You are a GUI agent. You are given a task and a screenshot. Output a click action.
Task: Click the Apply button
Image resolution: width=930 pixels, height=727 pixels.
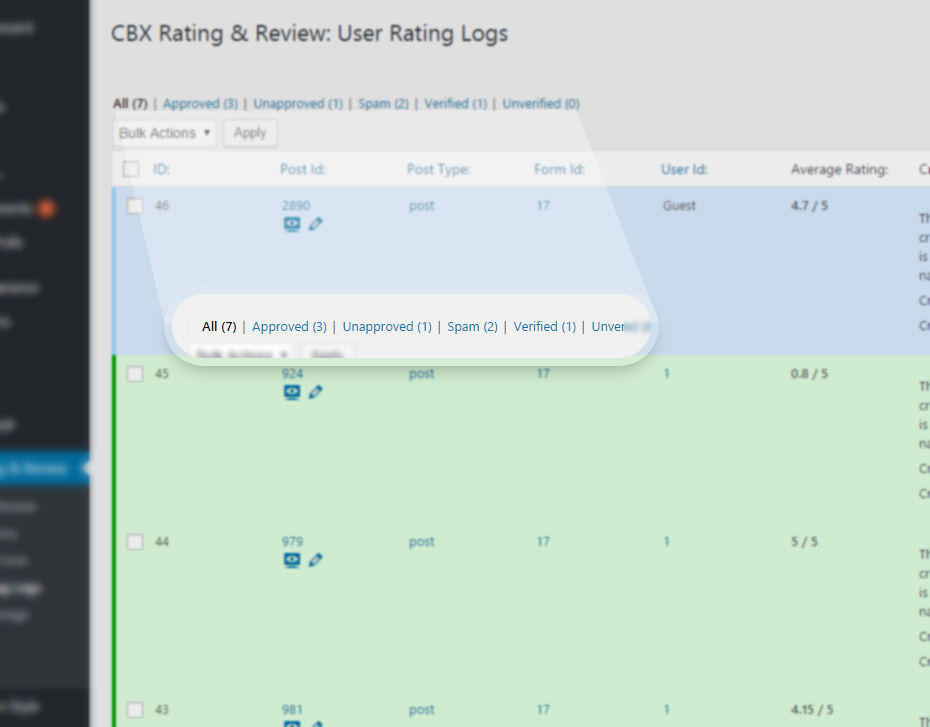click(x=250, y=133)
